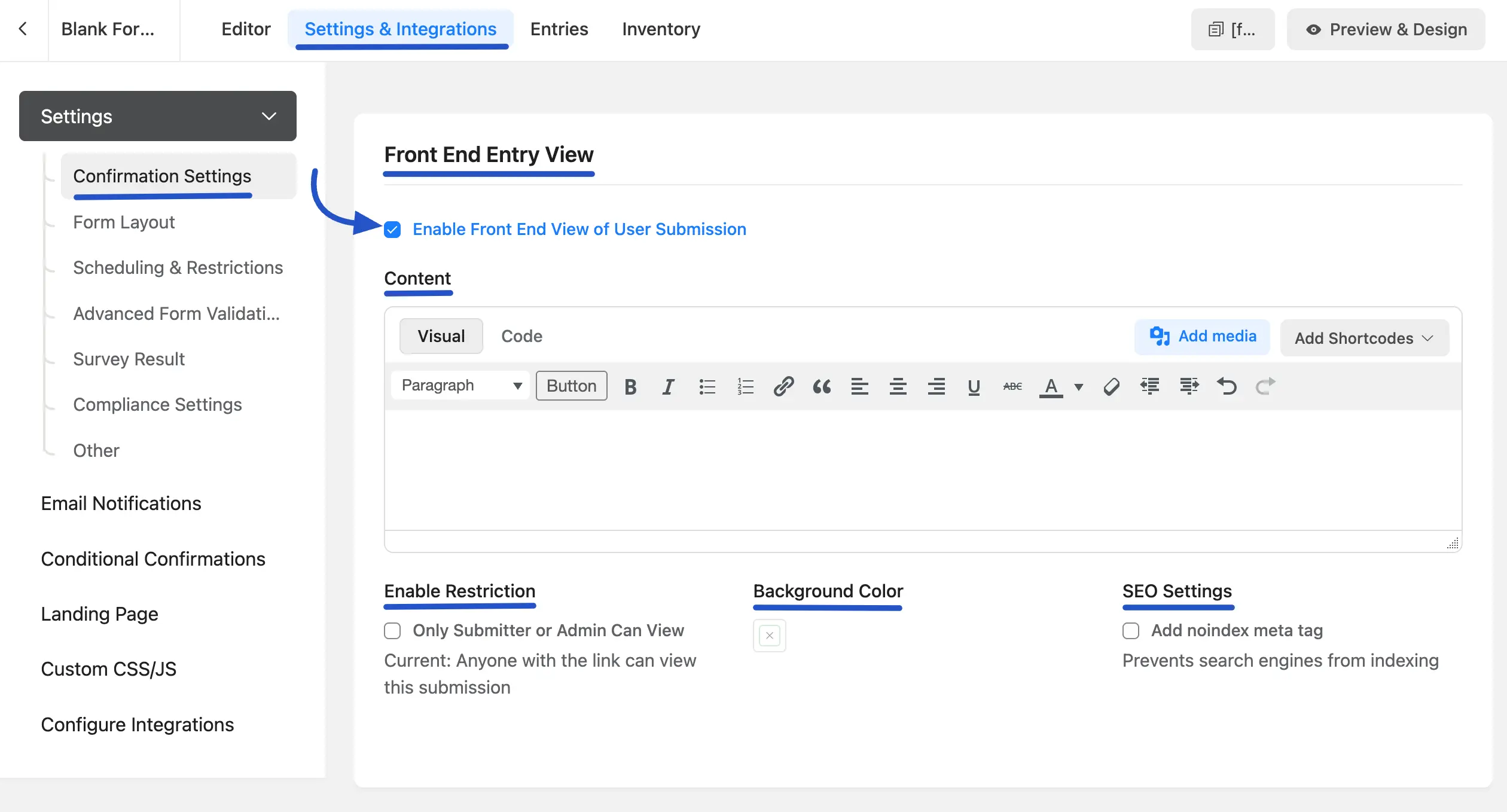Open Preview & Design

pyautogui.click(x=1386, y=29)
